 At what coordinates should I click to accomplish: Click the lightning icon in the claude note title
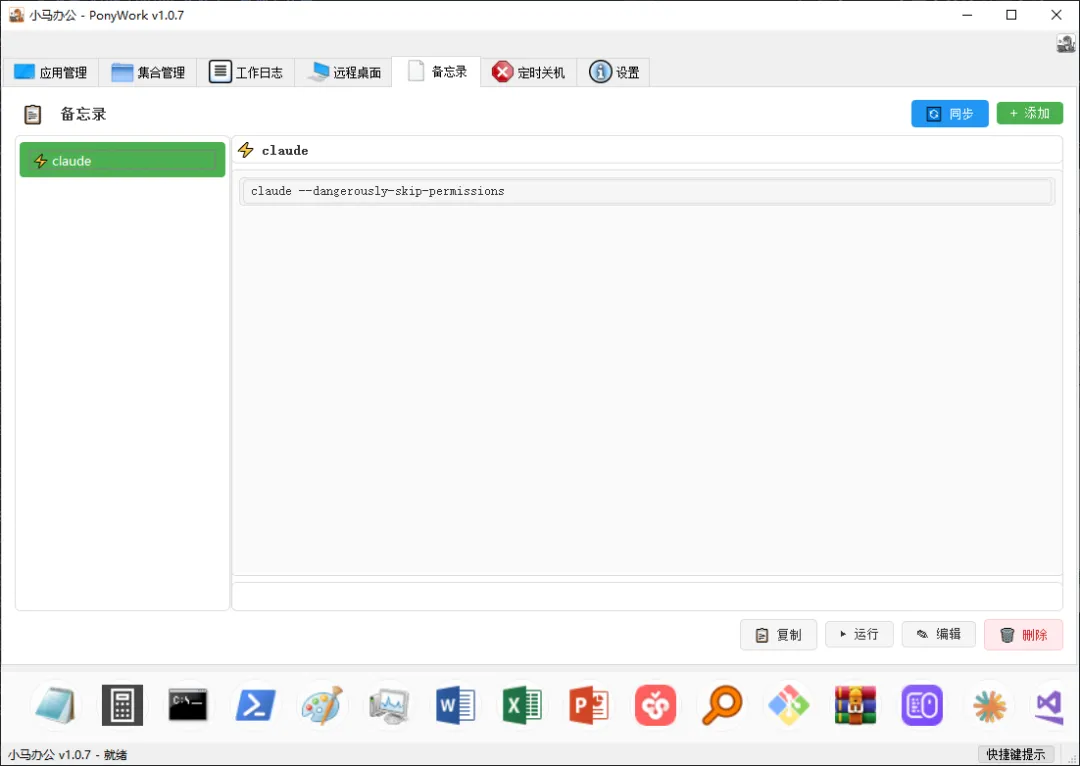[246, 149]
